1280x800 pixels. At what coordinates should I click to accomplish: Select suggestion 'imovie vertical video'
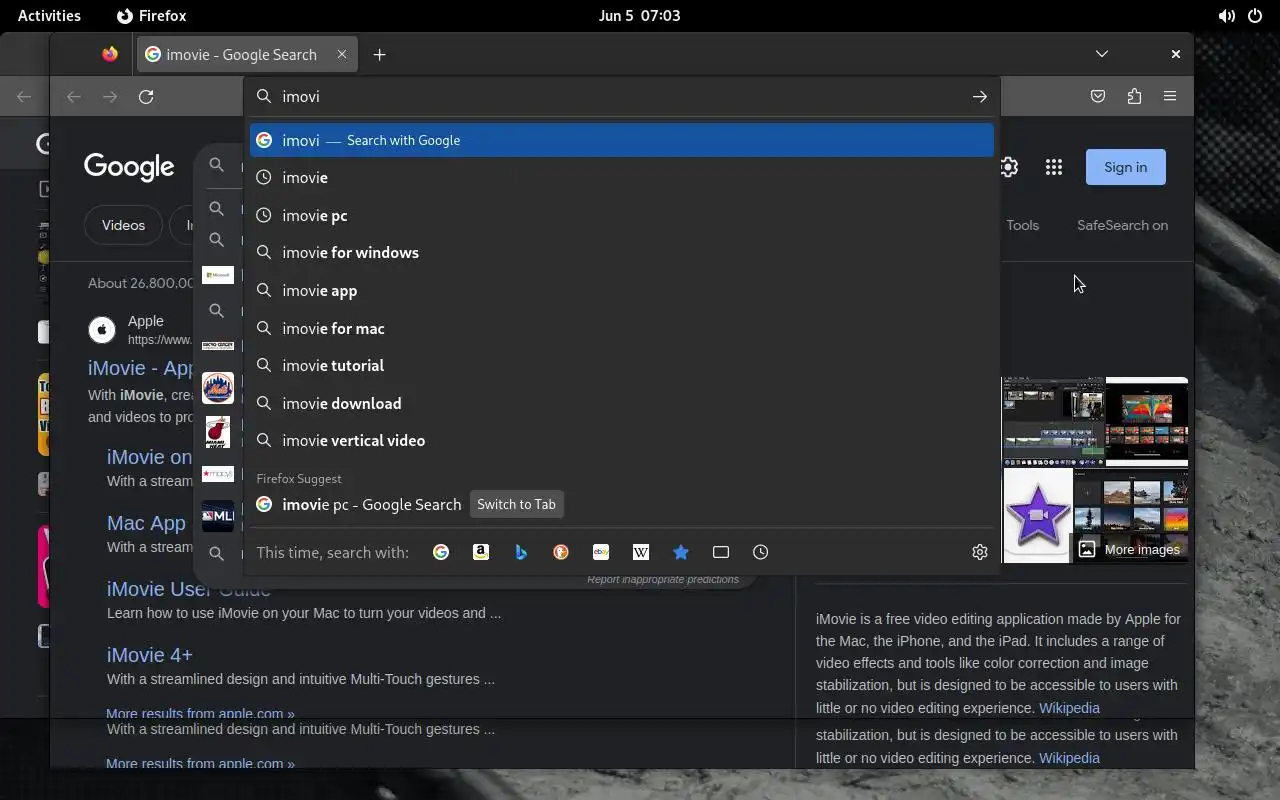click(622, 440)
